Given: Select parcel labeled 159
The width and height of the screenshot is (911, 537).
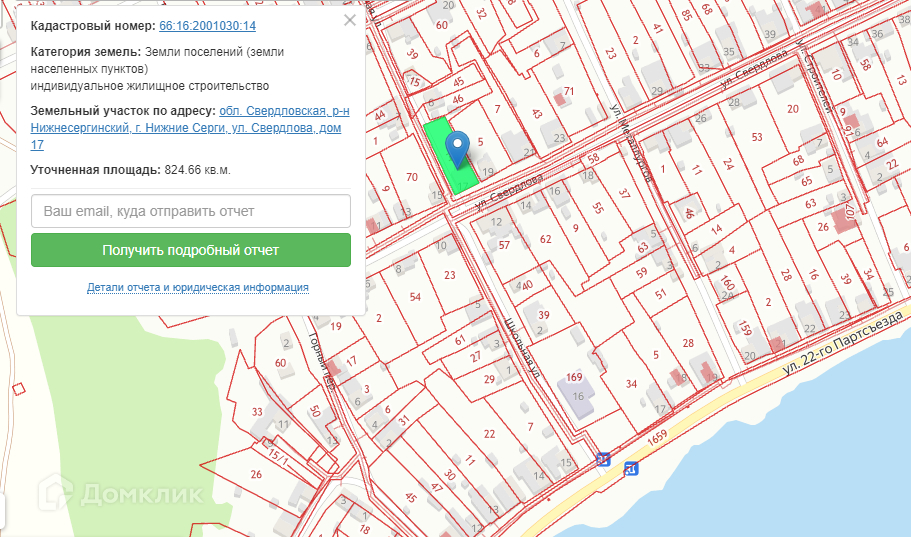Looking at the screenshot, I should point(745,328).
